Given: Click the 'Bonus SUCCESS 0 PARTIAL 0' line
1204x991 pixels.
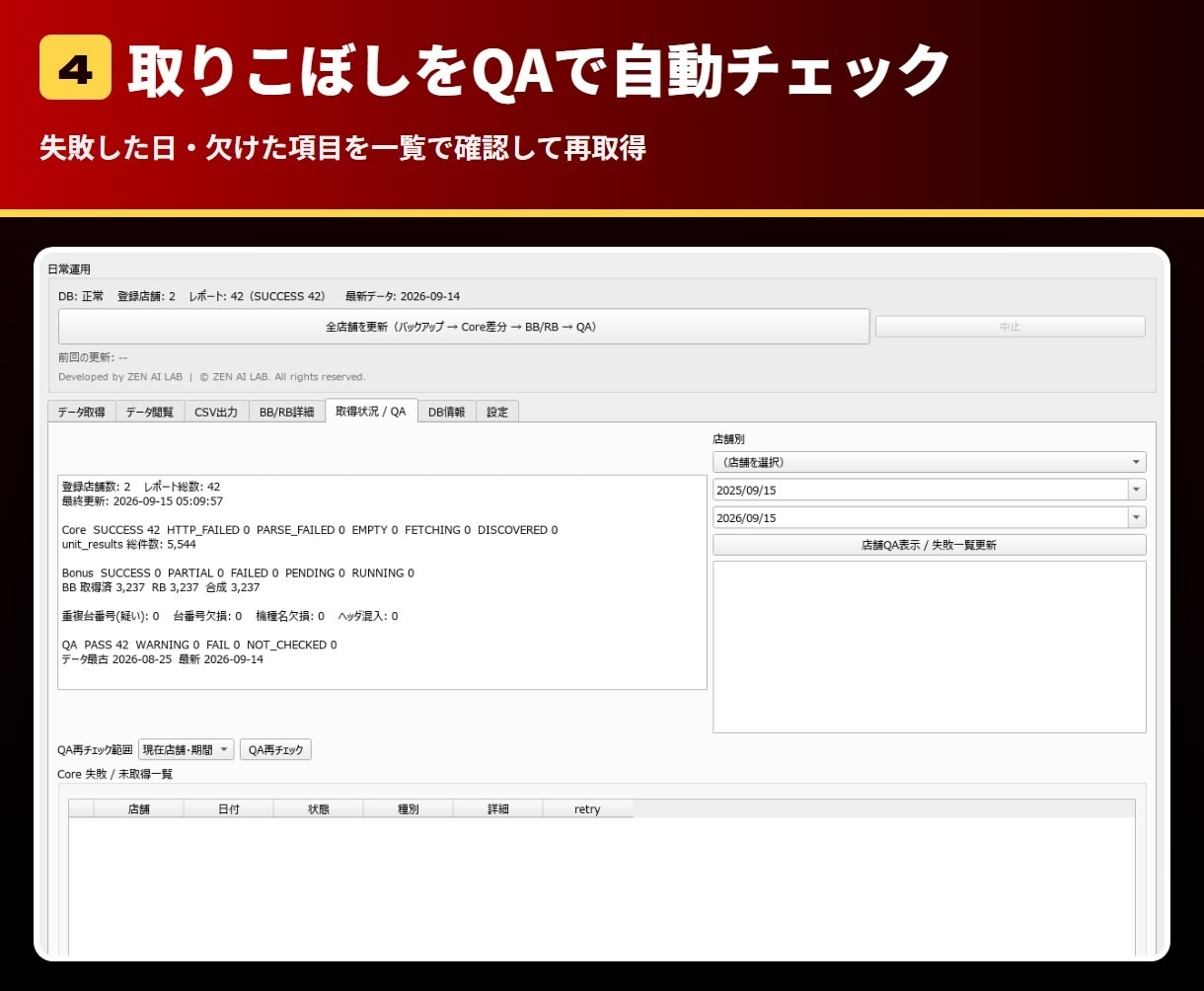Looking at the screenshot, I should 238,572.
